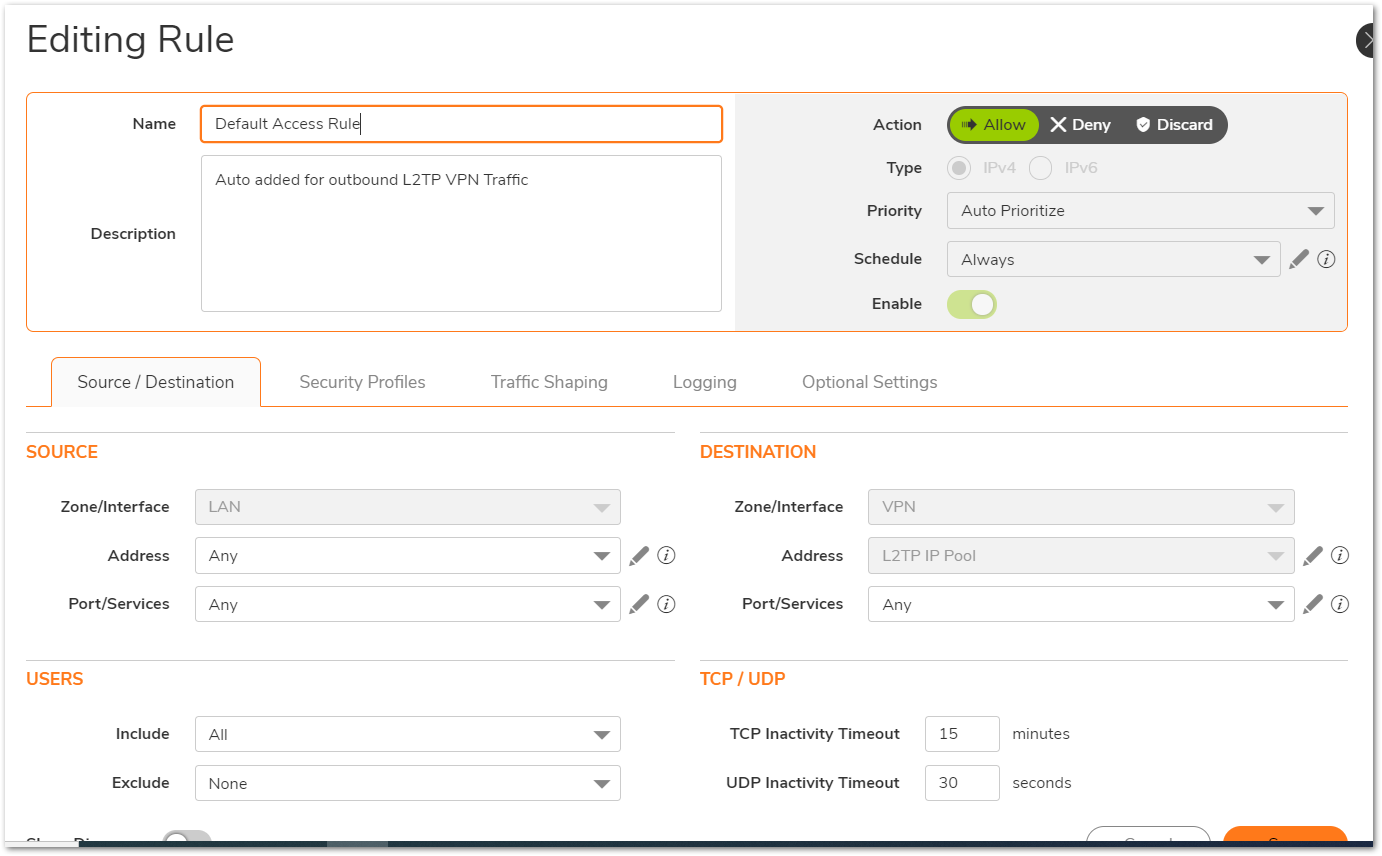The width and height of the screenshot is (1382, 856).
Task: Edit Destination Address with pencil icon
Action: click(x=1313, y=556)
